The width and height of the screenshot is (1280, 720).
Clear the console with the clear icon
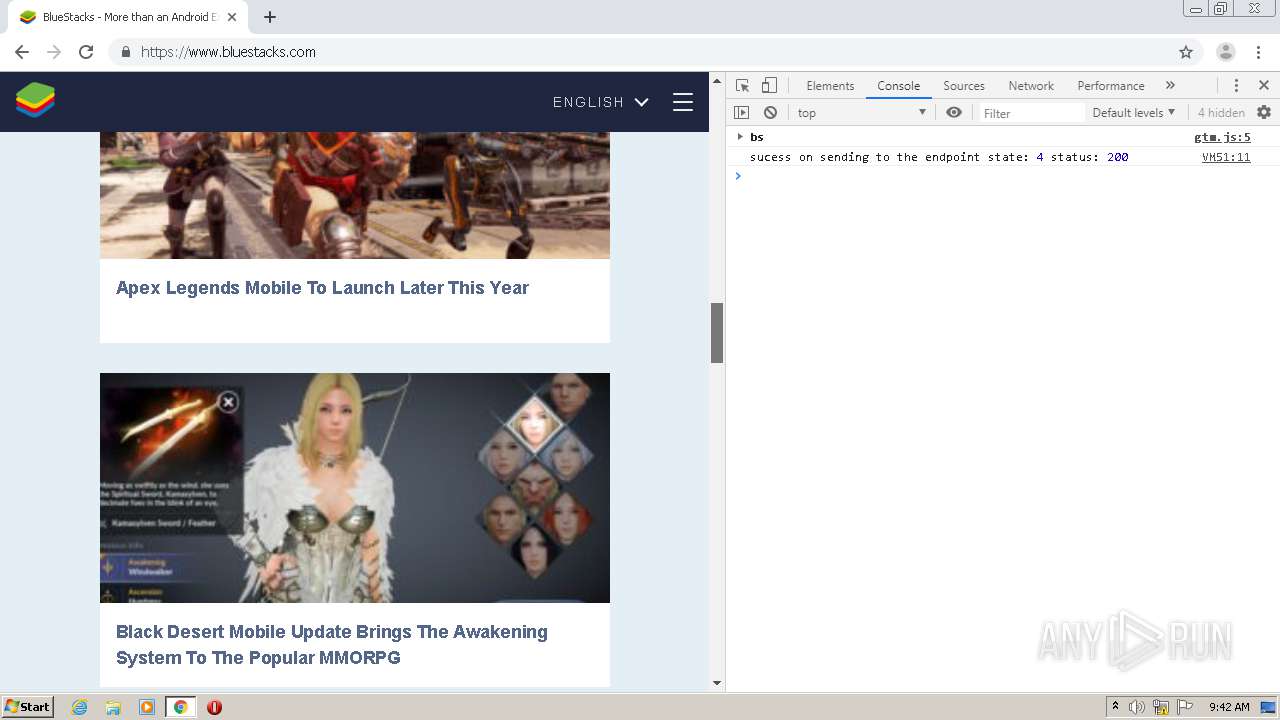point(770,113)
